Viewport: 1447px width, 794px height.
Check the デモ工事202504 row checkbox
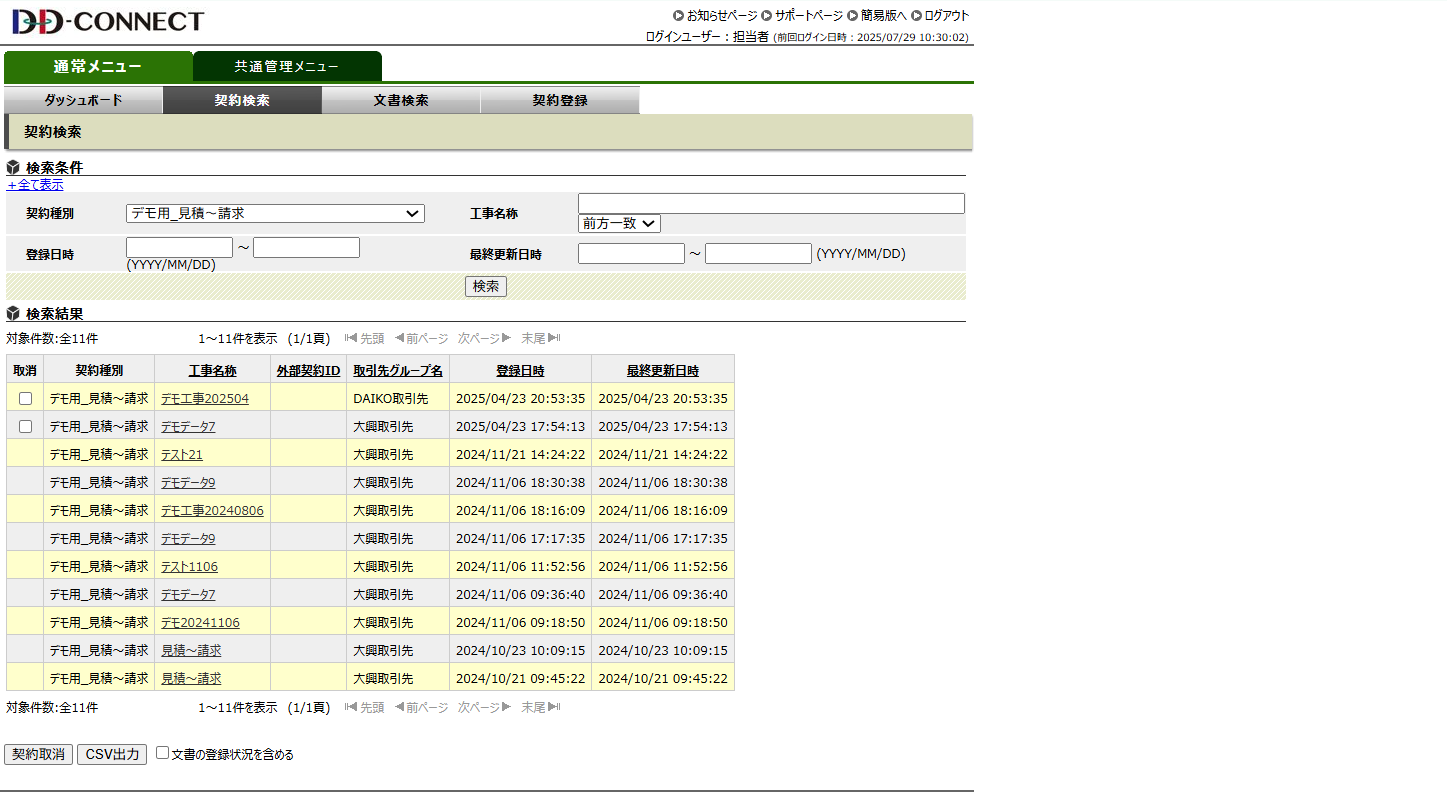point(25,398)
